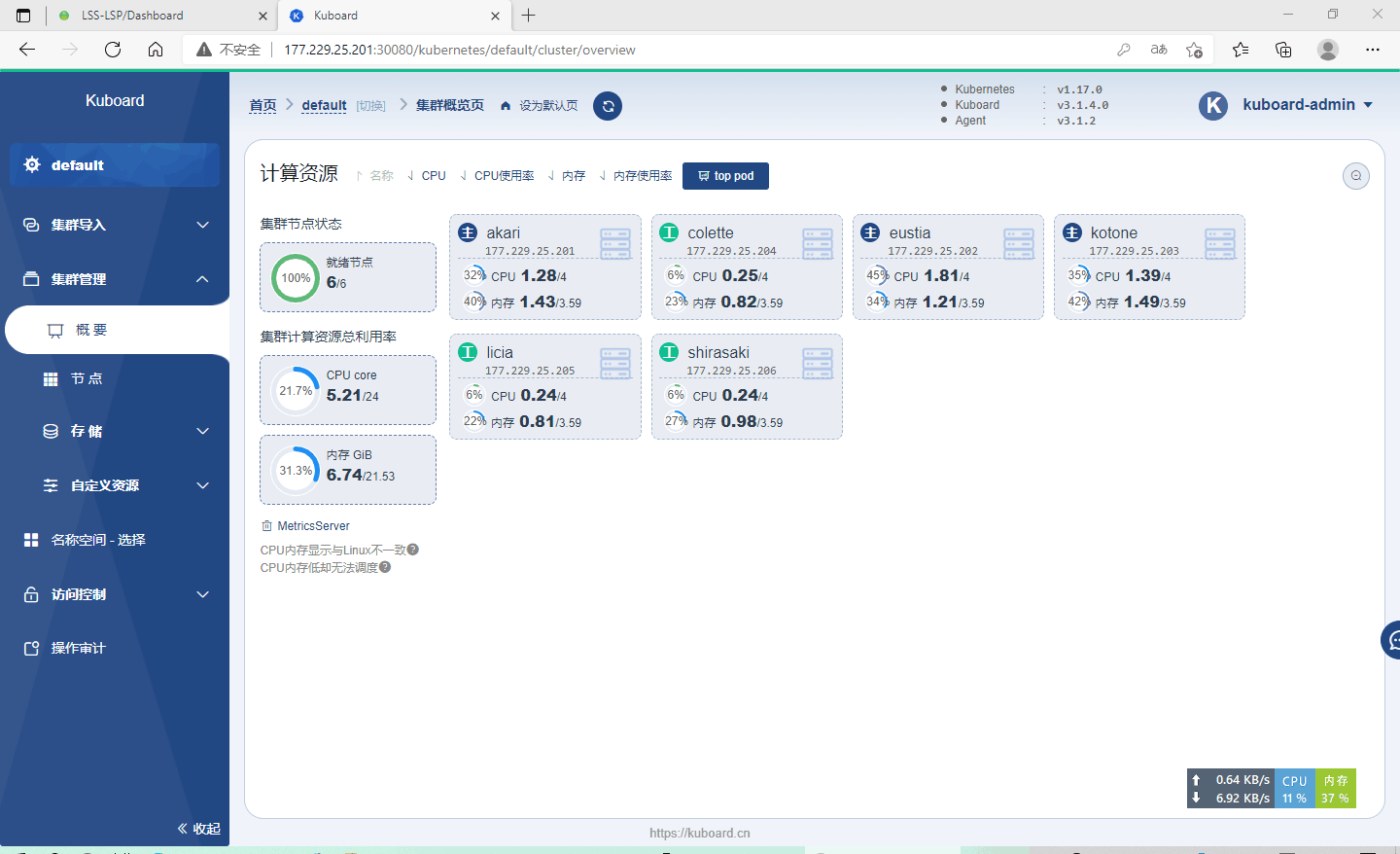The width and height of the screenshot is (1400, 854).
Task: Click the 100% ready nodes progress ring
Action: click(296, 278)
